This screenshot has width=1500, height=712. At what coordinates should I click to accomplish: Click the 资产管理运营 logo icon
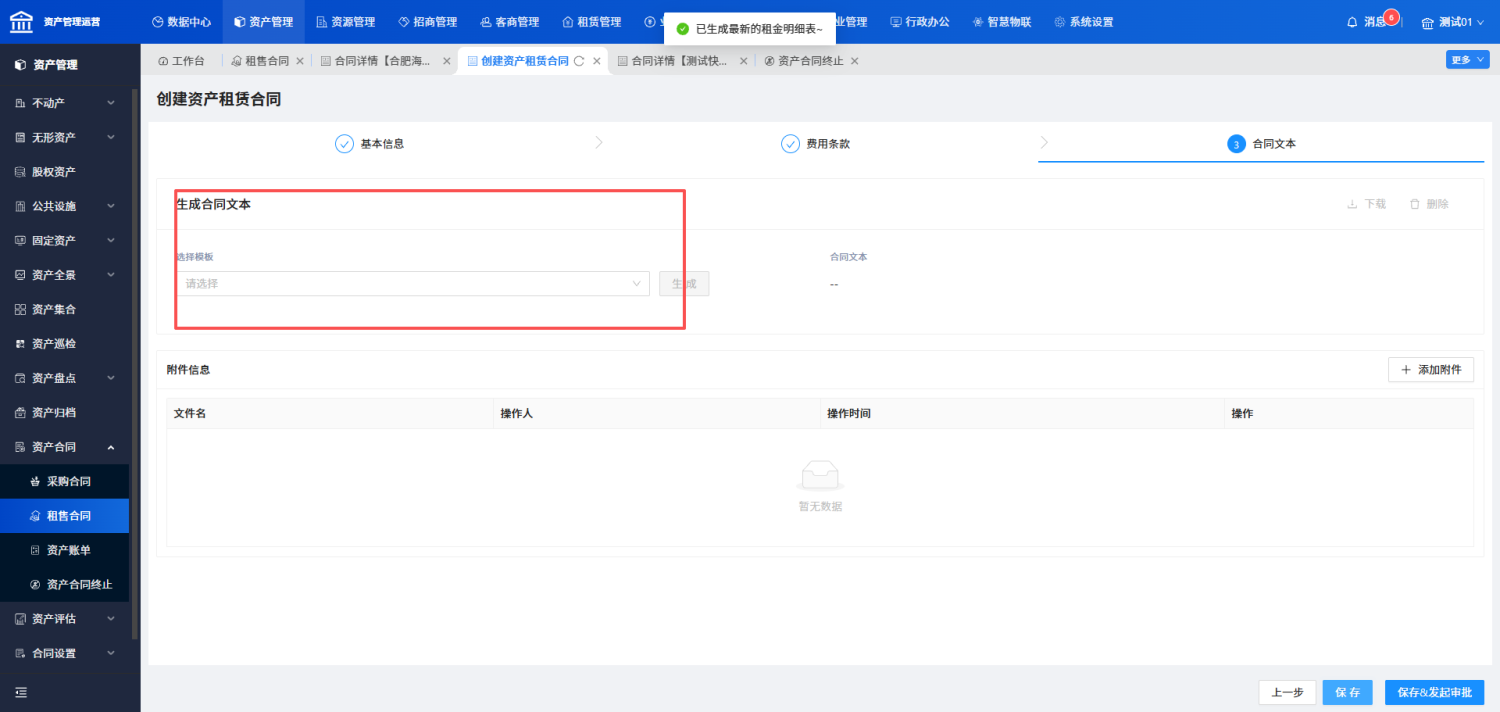tap(21, 21)
